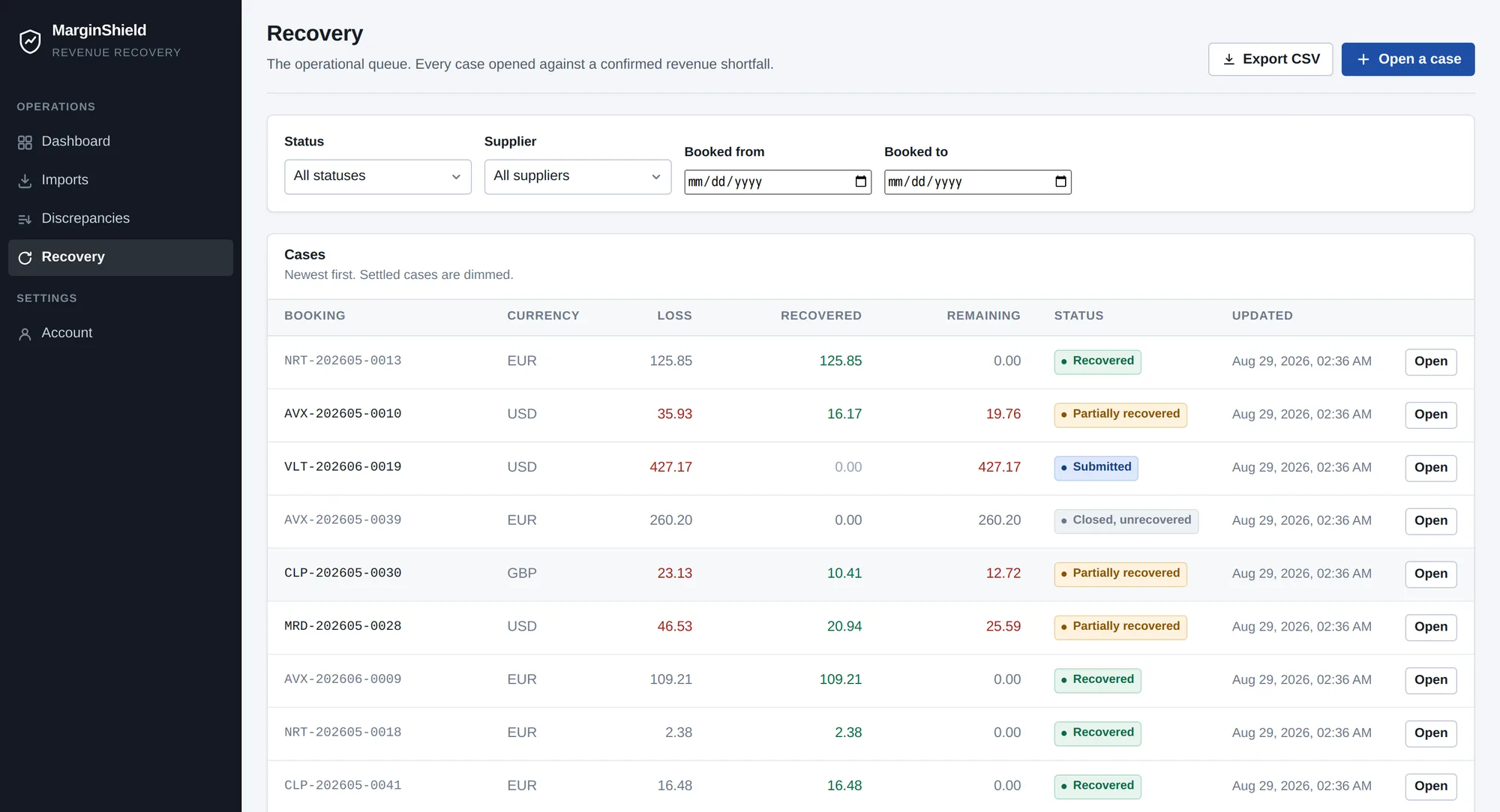Click the Dashboard grid icon in sidebar
The width and height of the screenshot is (1500, 812).
click(x=25, y=142)
